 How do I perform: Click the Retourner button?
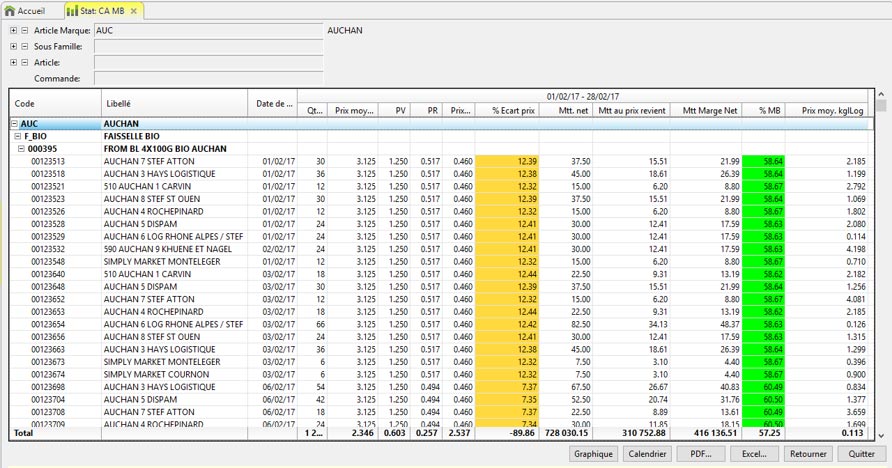point(808,454)
